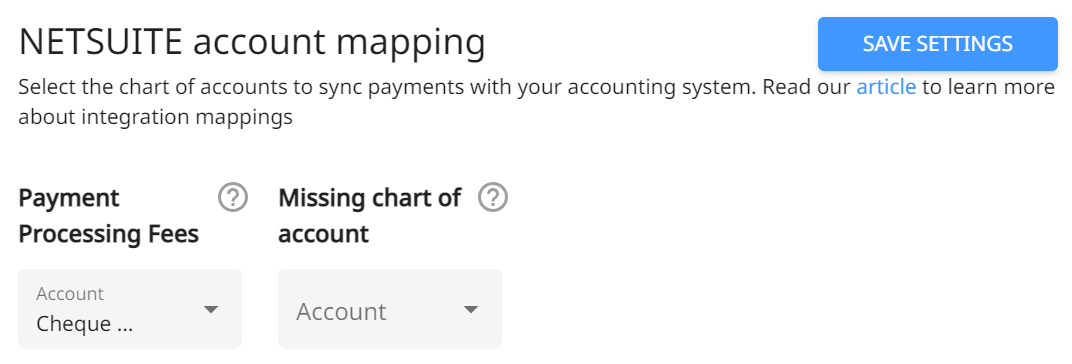Image resolution: width=1072 pixels, height=364 pixels.
Task: Click the words 'account mapping' in the heading
Action: 339,44
